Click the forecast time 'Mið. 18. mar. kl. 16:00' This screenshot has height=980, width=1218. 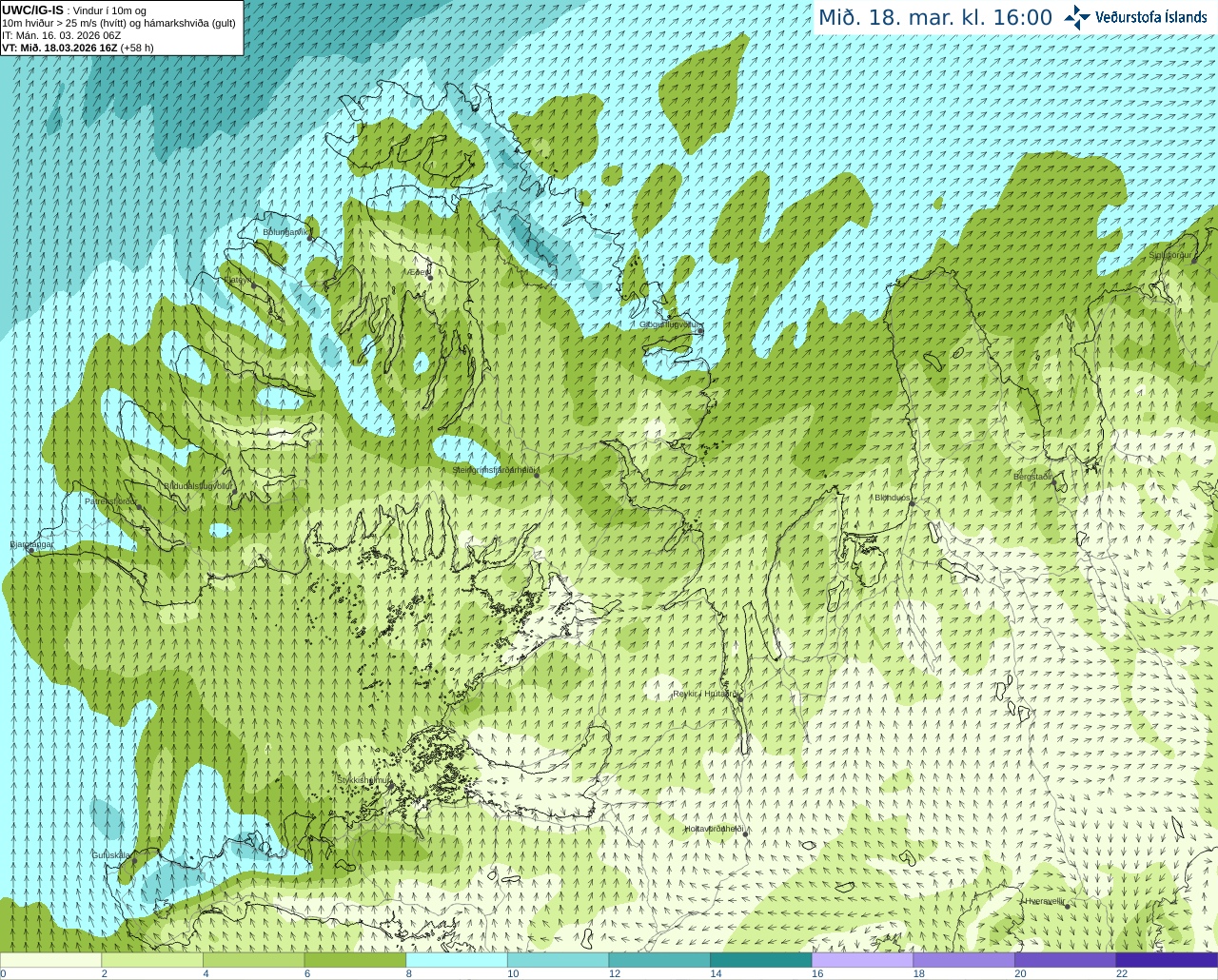pyautogui.click(x=935, y=18)
